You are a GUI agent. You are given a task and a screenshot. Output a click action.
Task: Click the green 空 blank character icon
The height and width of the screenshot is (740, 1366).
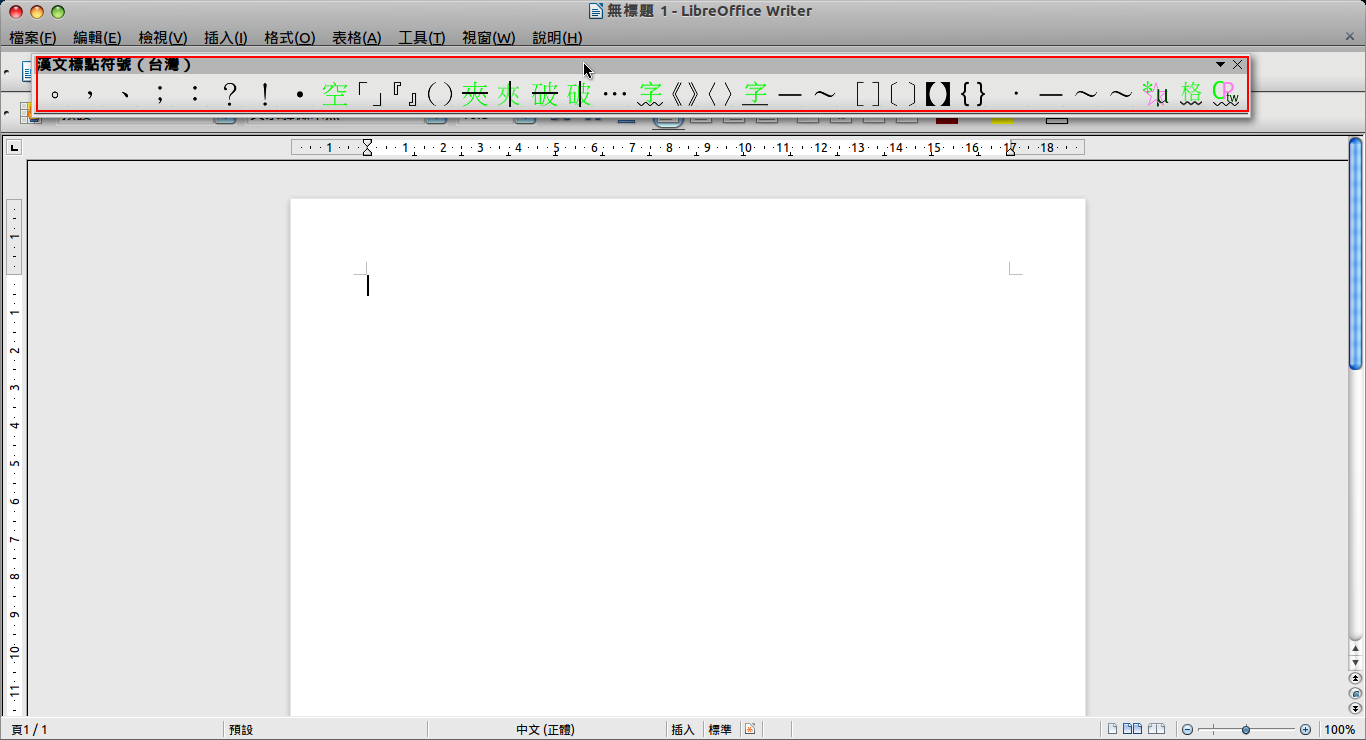[335, 95]
